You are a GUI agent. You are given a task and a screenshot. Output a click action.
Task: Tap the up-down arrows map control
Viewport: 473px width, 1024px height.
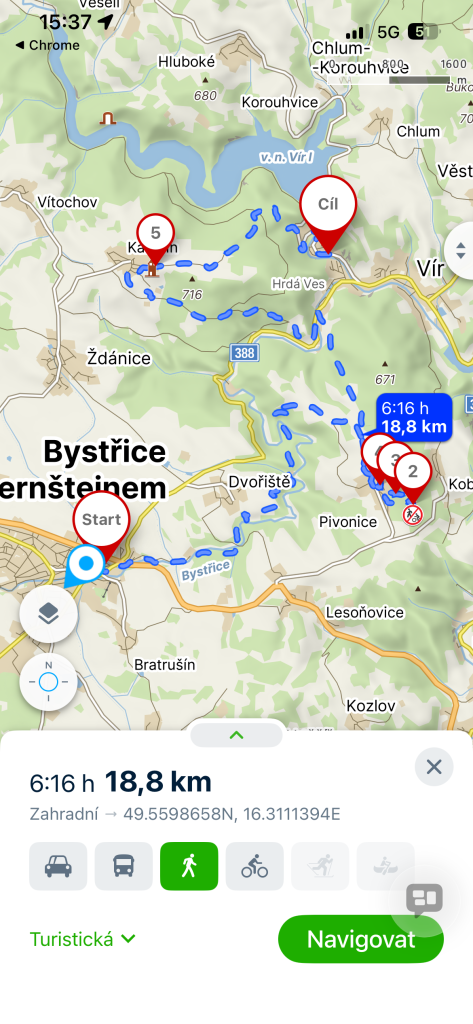pyautogui.click(x=460, y=250)
